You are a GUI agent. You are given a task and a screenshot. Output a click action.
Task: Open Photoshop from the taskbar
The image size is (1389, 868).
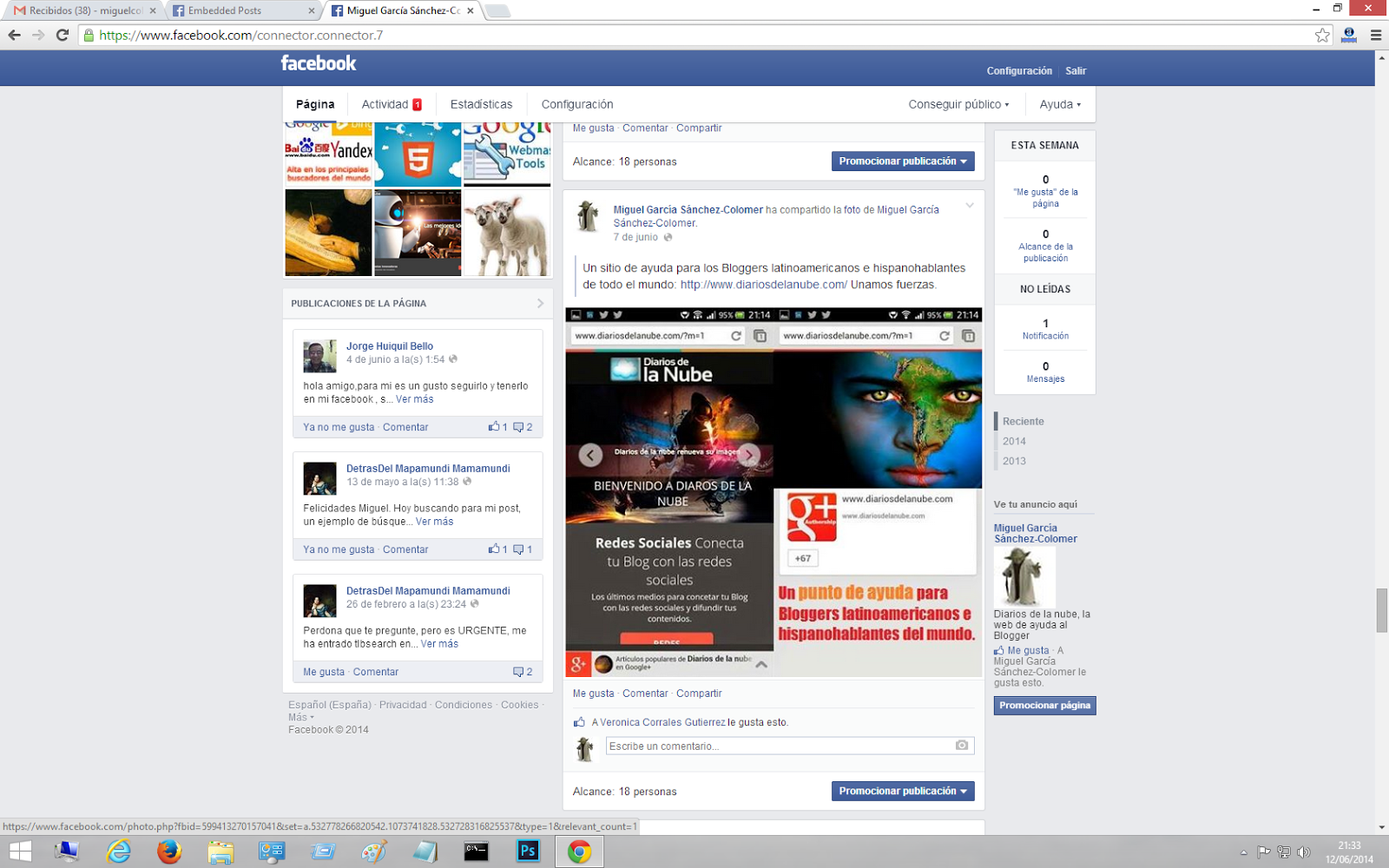point(528,852)
